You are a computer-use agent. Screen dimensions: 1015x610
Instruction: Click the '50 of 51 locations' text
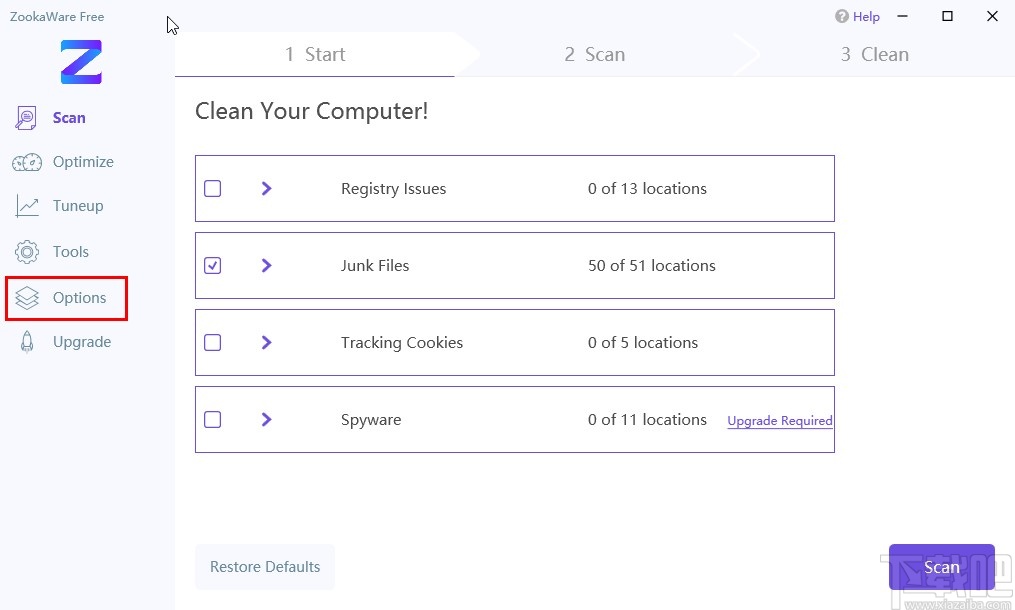point(652,265)
